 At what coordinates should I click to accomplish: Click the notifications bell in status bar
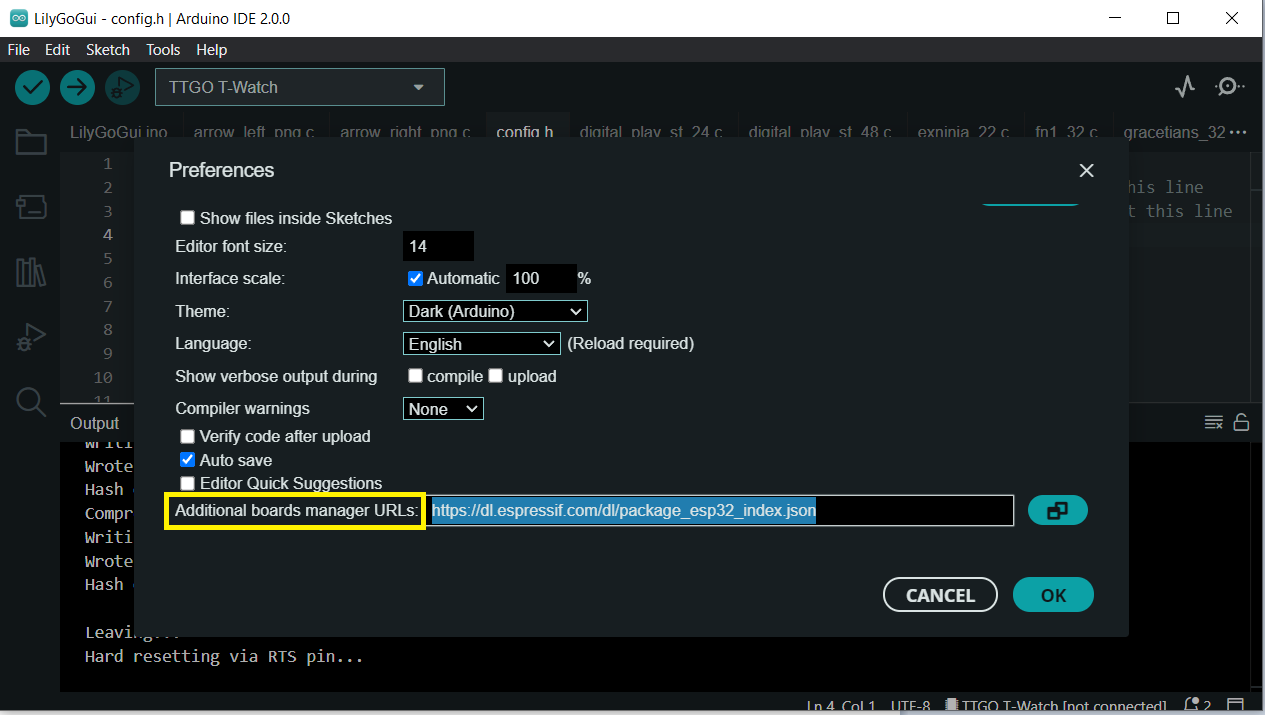point(1192,706)
